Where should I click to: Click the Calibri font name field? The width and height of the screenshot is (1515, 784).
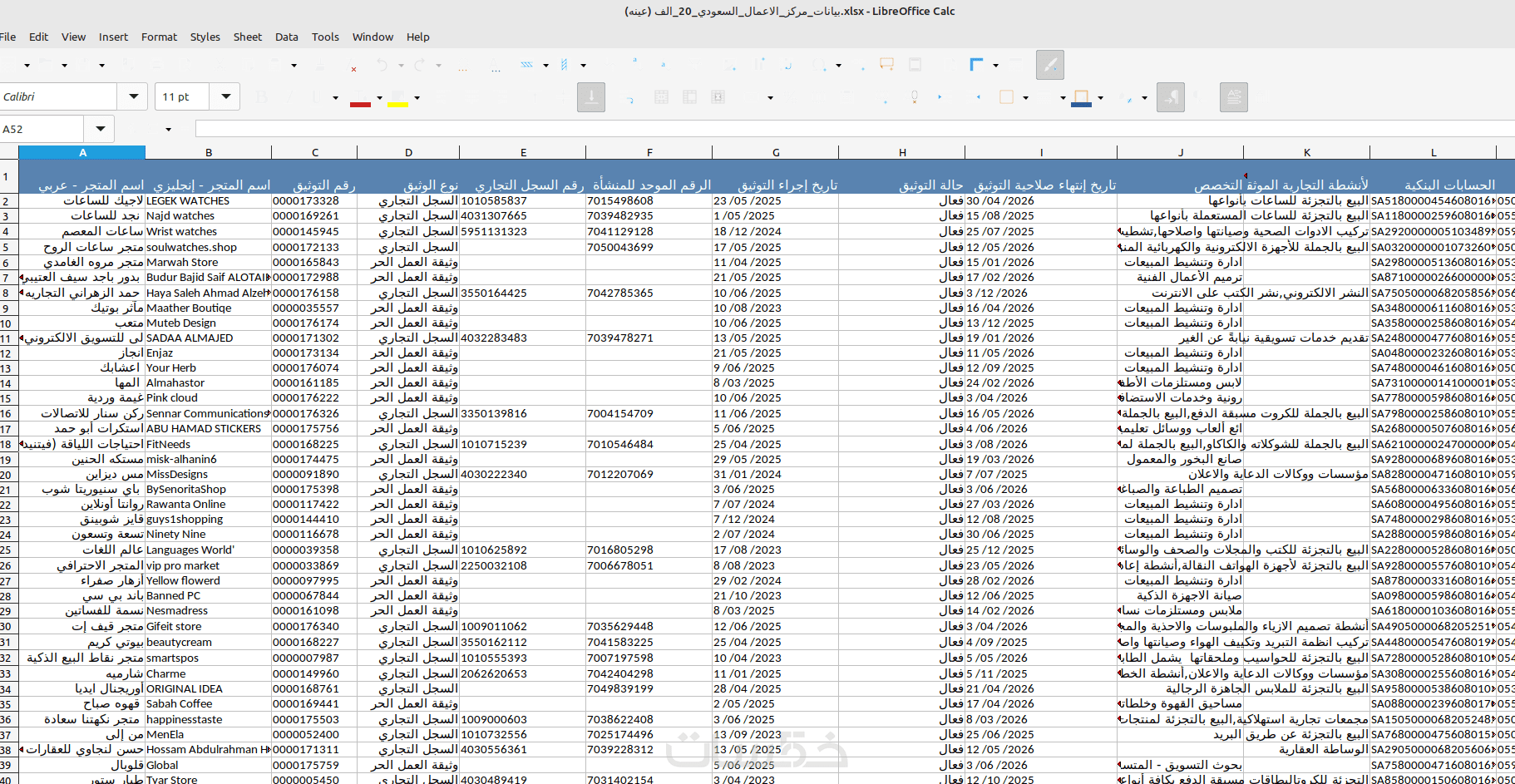57,96
